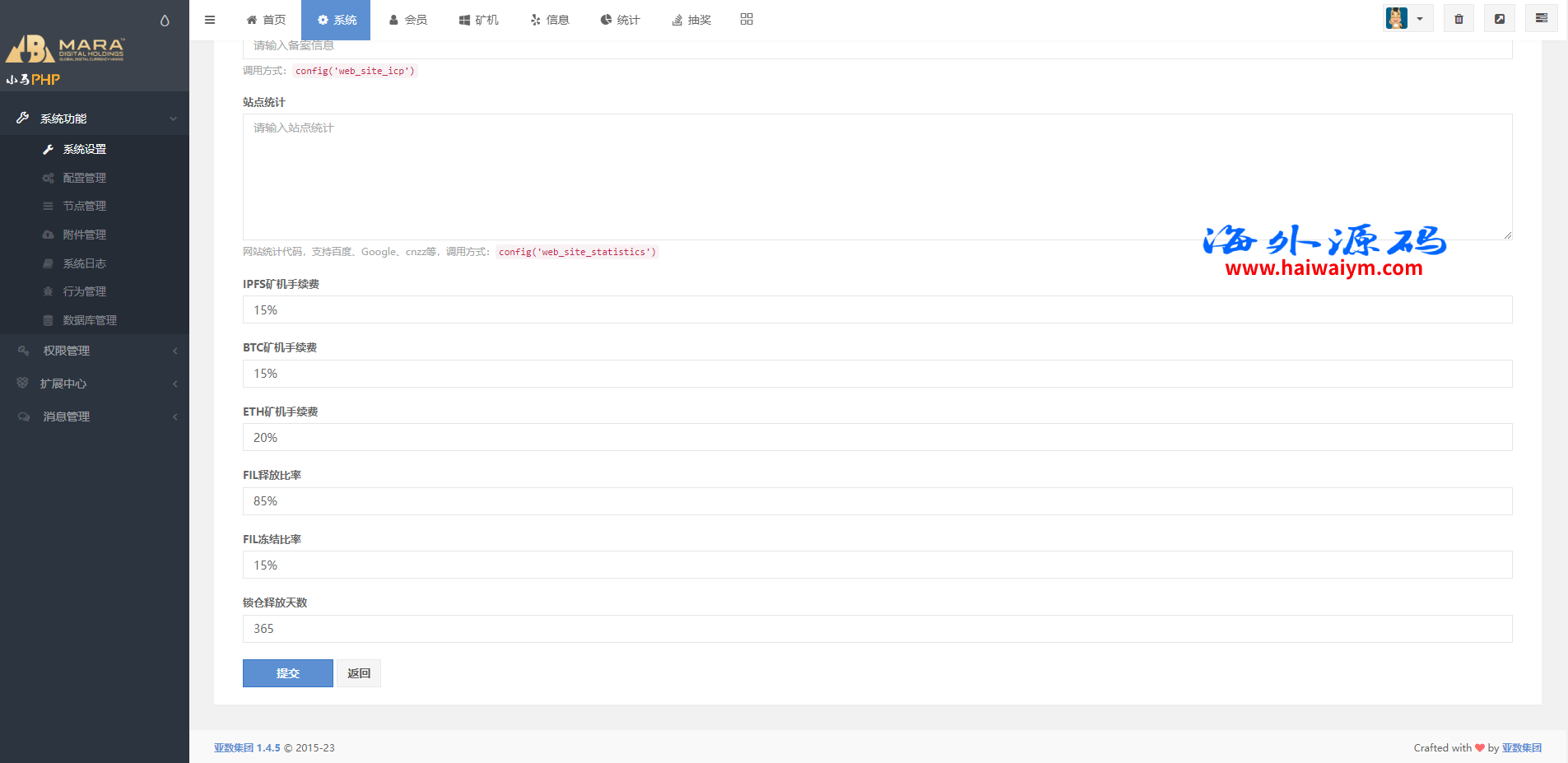The image size is (1568, 763).
Task: Click the MARA logo in sidebar
Action: pyautogui.click(x=66, y=49)
